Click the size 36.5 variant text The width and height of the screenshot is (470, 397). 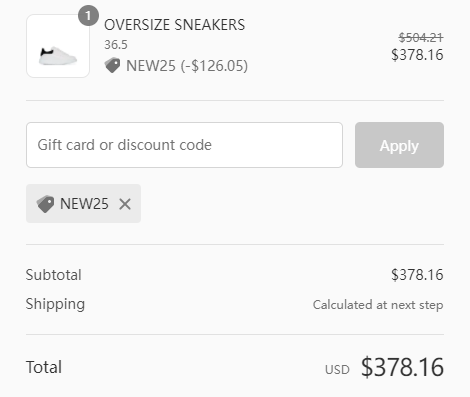coord(116,45)
